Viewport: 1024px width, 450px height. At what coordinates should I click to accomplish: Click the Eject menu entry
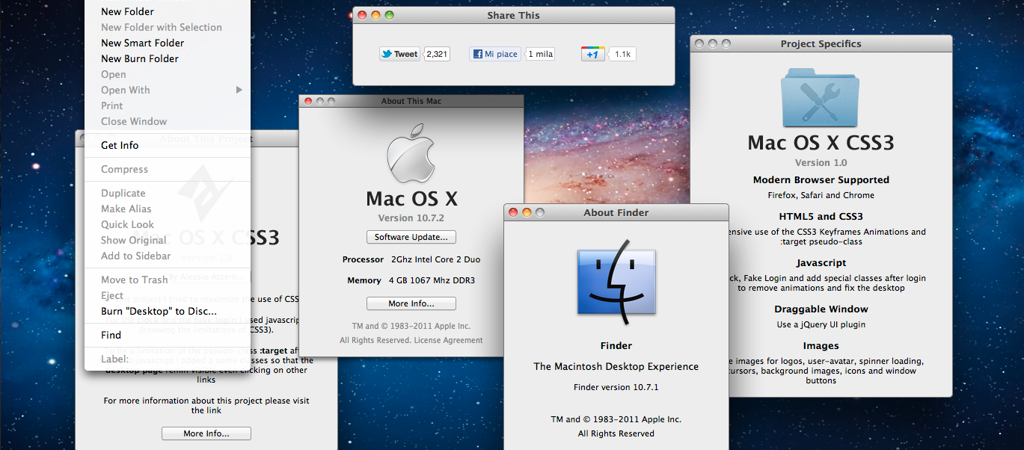[112, 296]
